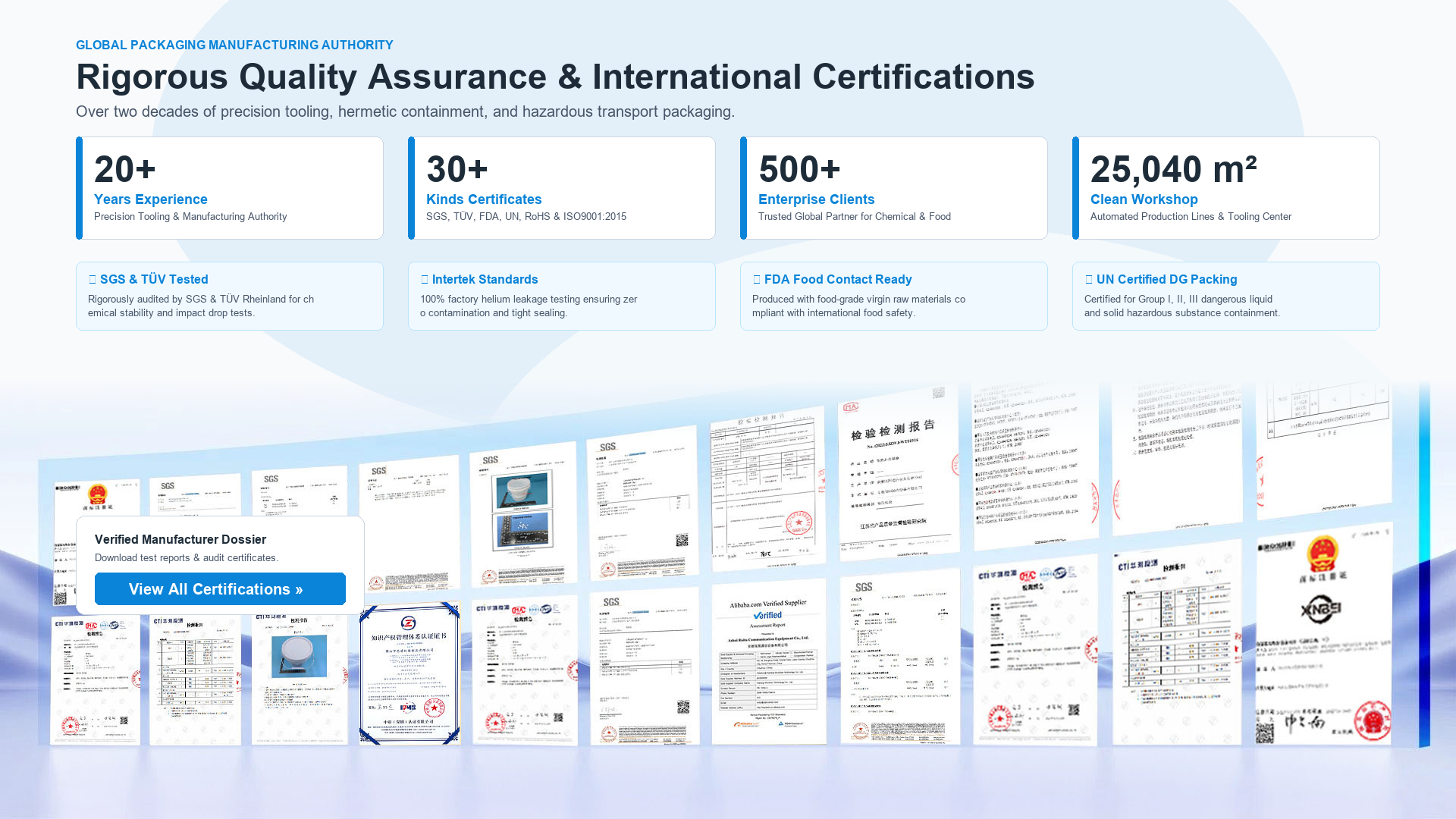Click the 'Clean Workshop' label
Screen dimensions: 1456x819
[x=1144, y=199]
